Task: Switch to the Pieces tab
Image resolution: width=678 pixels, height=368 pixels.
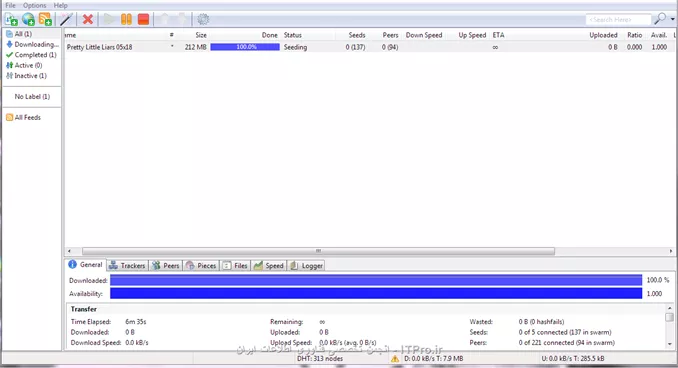Action: click(x=201, y=266)
